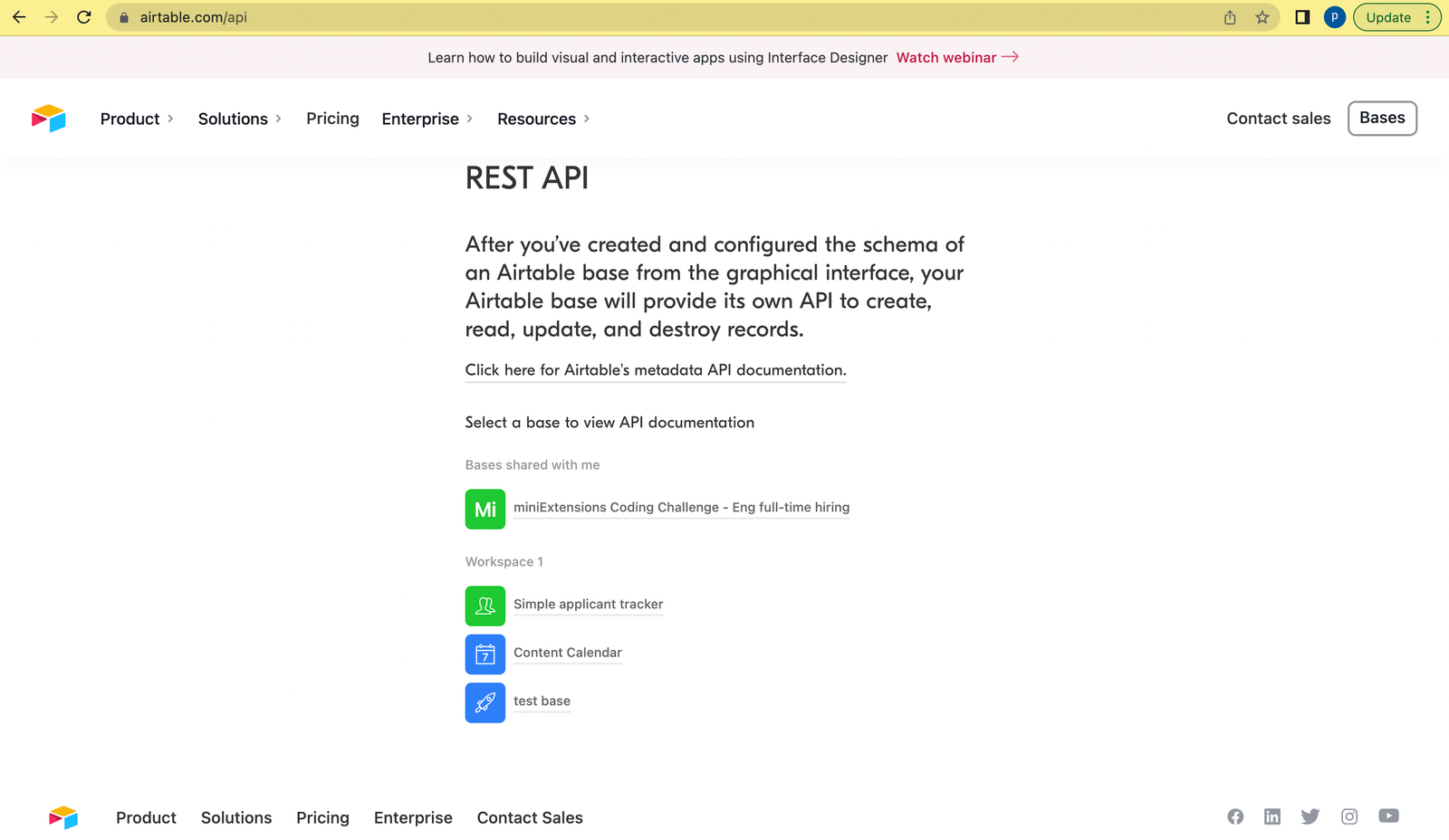This screenshot has width=1449, height=840.
Task: Click Product in the footer
Action: point(146,817)
